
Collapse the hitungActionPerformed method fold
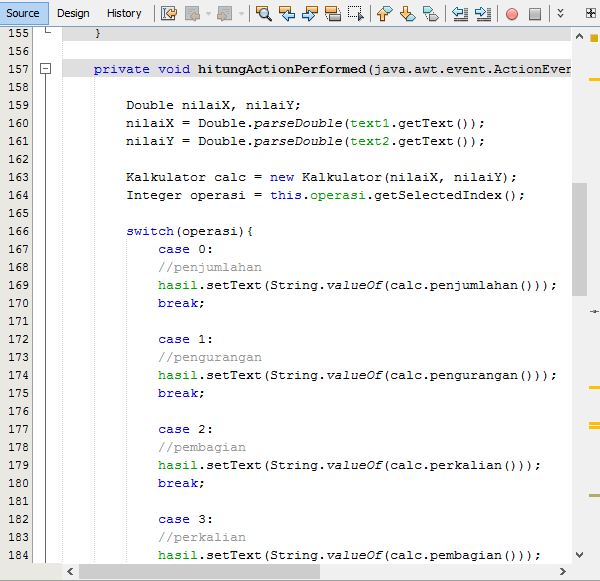[x=46, y=69]
